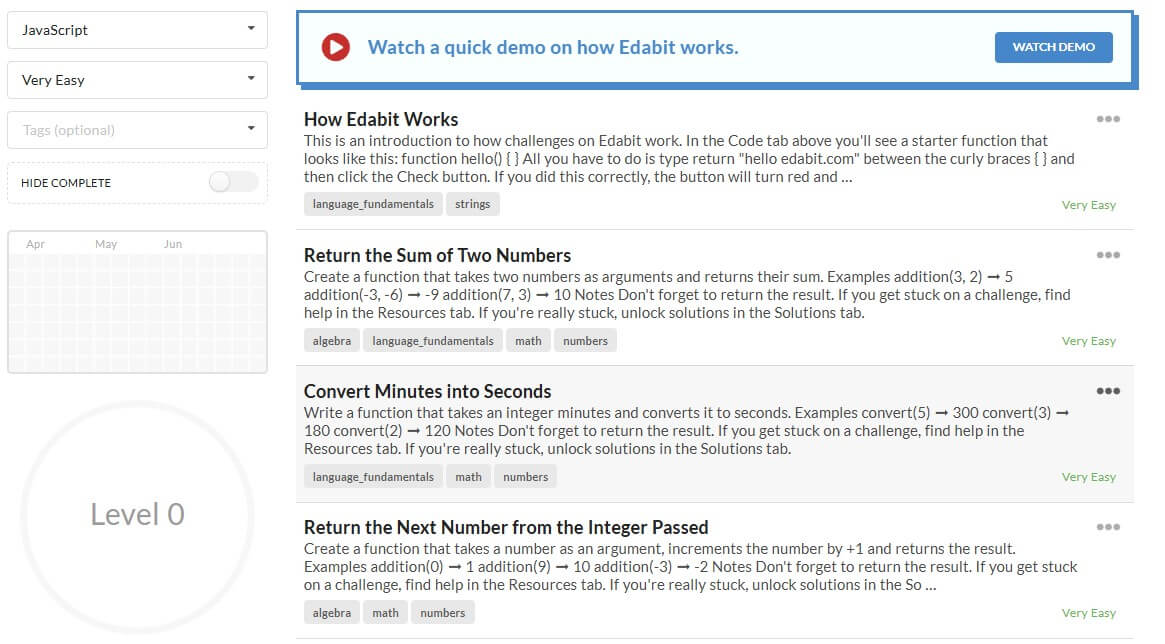Select the strings tag on How Edabit Works

[473, 204]
